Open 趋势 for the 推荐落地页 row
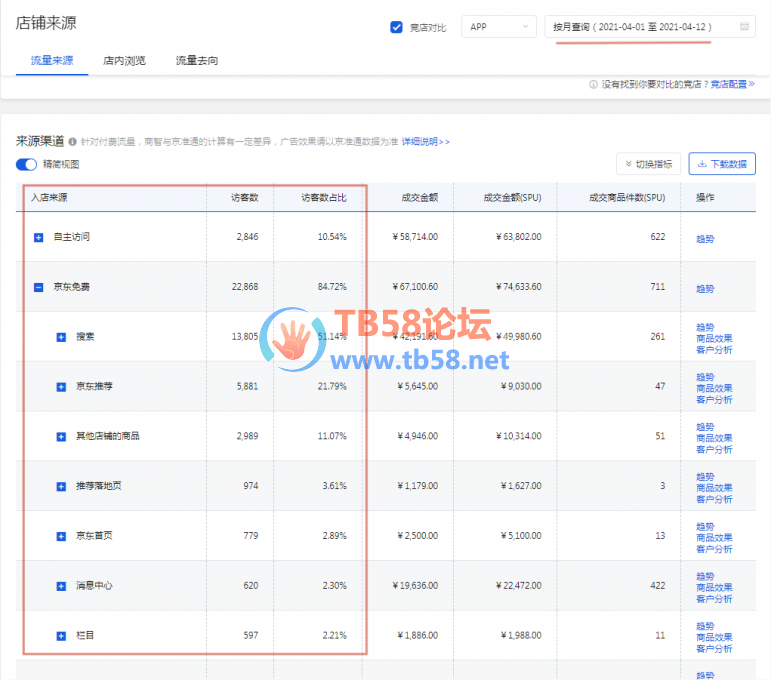 pyautogui.click(x=705, y=476)
